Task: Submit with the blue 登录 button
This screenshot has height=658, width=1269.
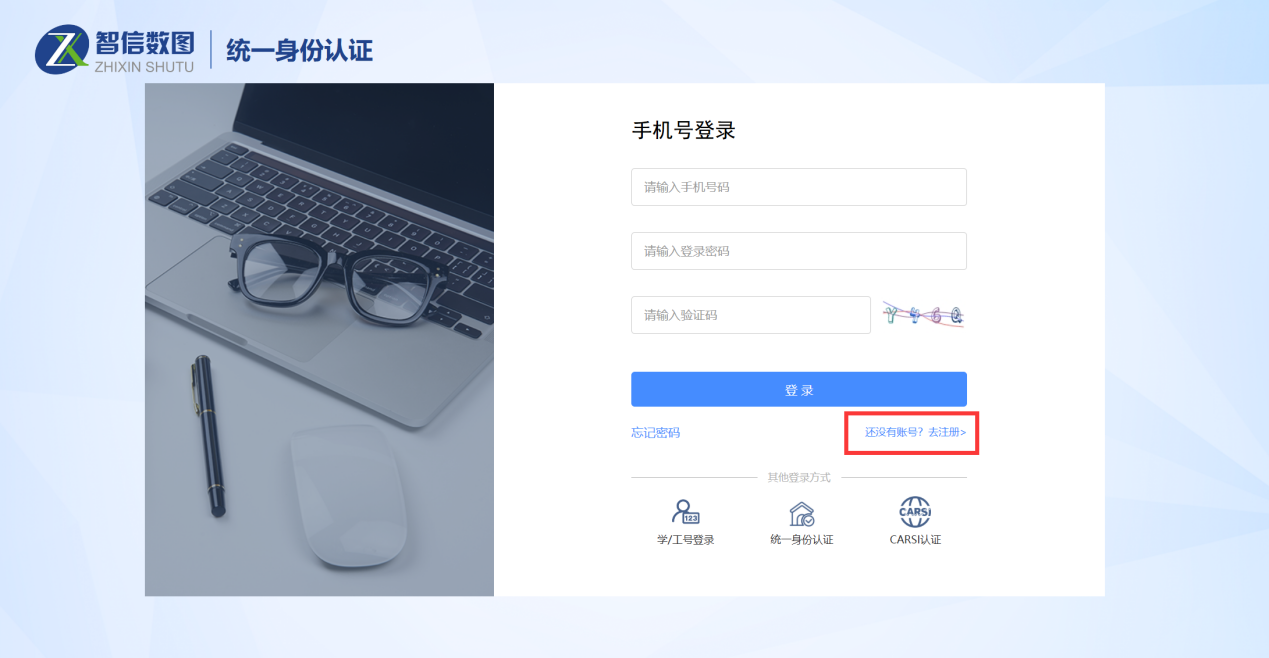Action: [x=799, y=390]
